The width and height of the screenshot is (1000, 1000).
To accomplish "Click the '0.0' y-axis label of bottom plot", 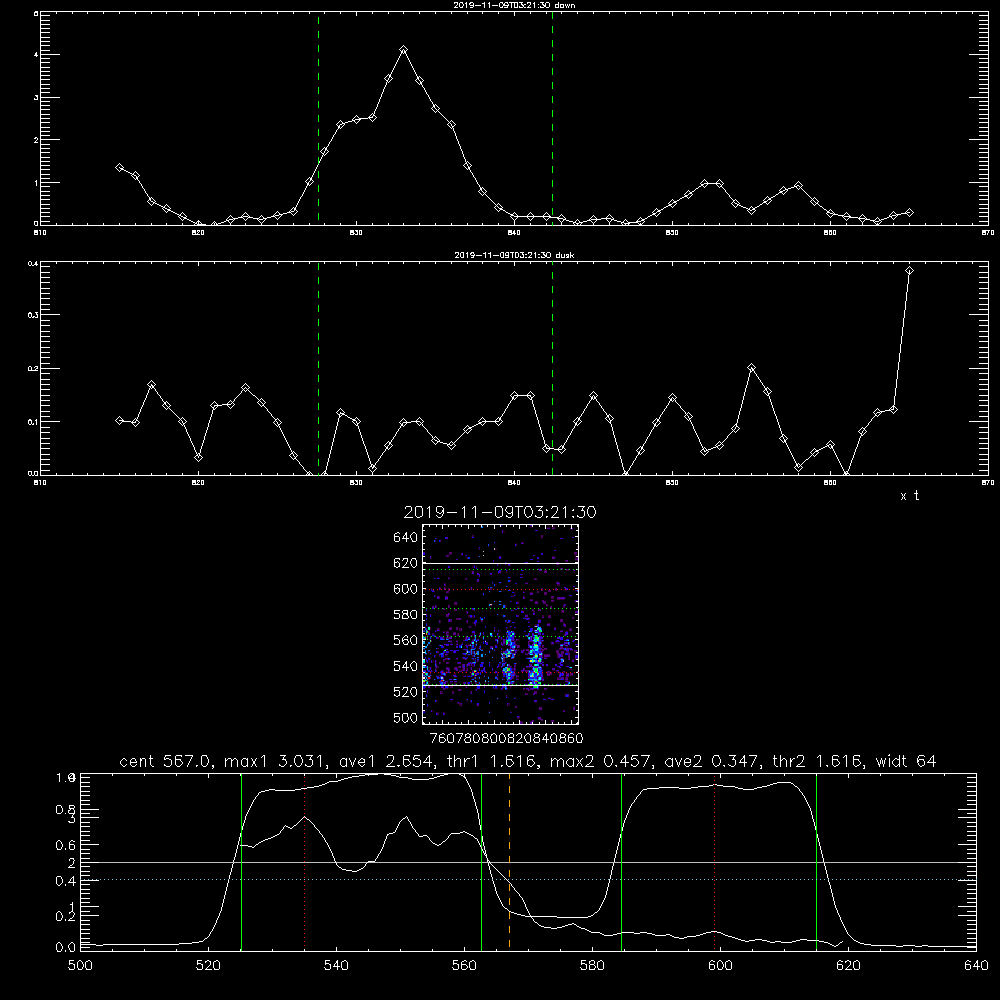I will pyautogui.click(x=66, y=948).
